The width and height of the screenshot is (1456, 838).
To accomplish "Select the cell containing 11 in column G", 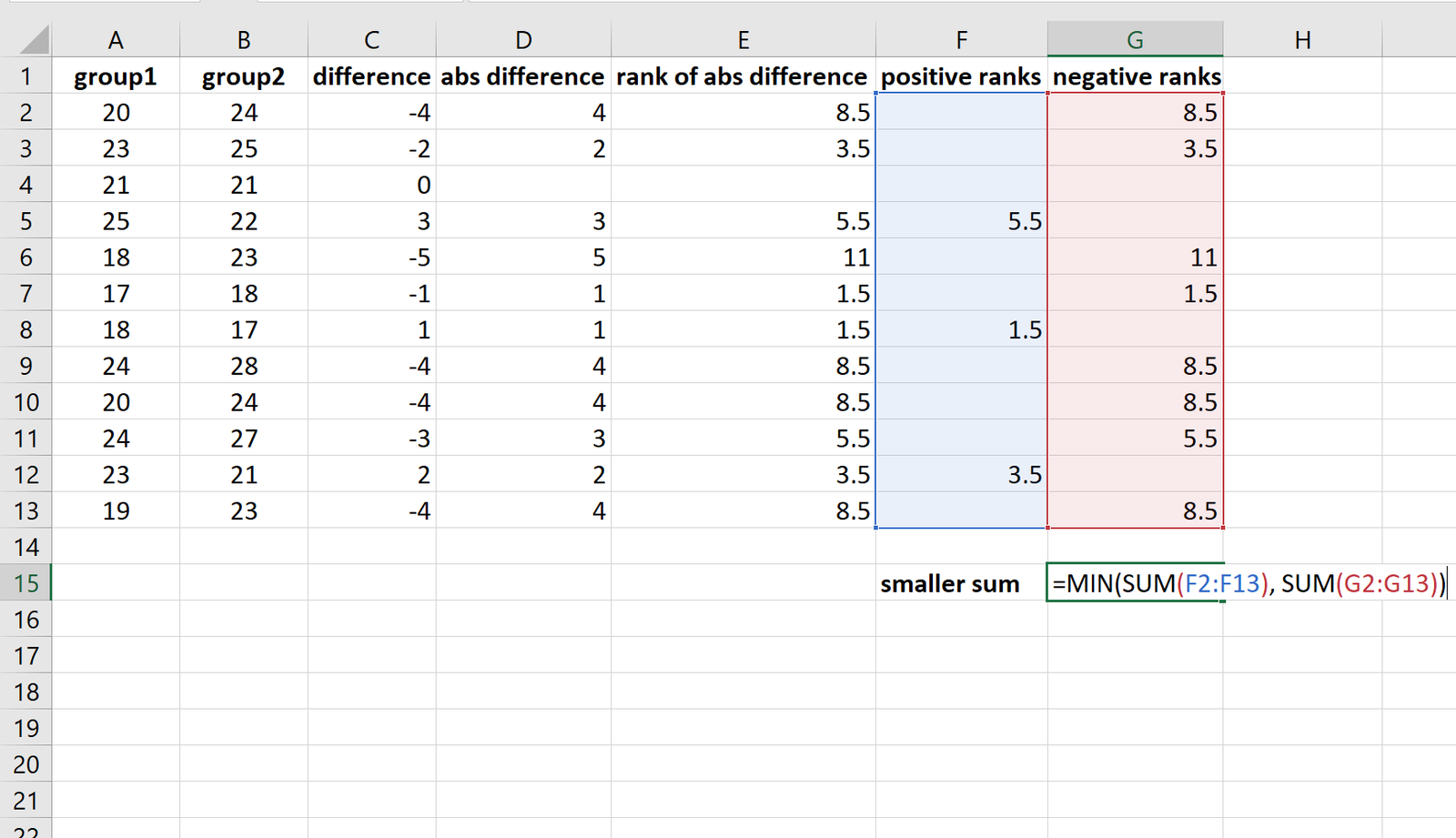I will point(1136,257).
